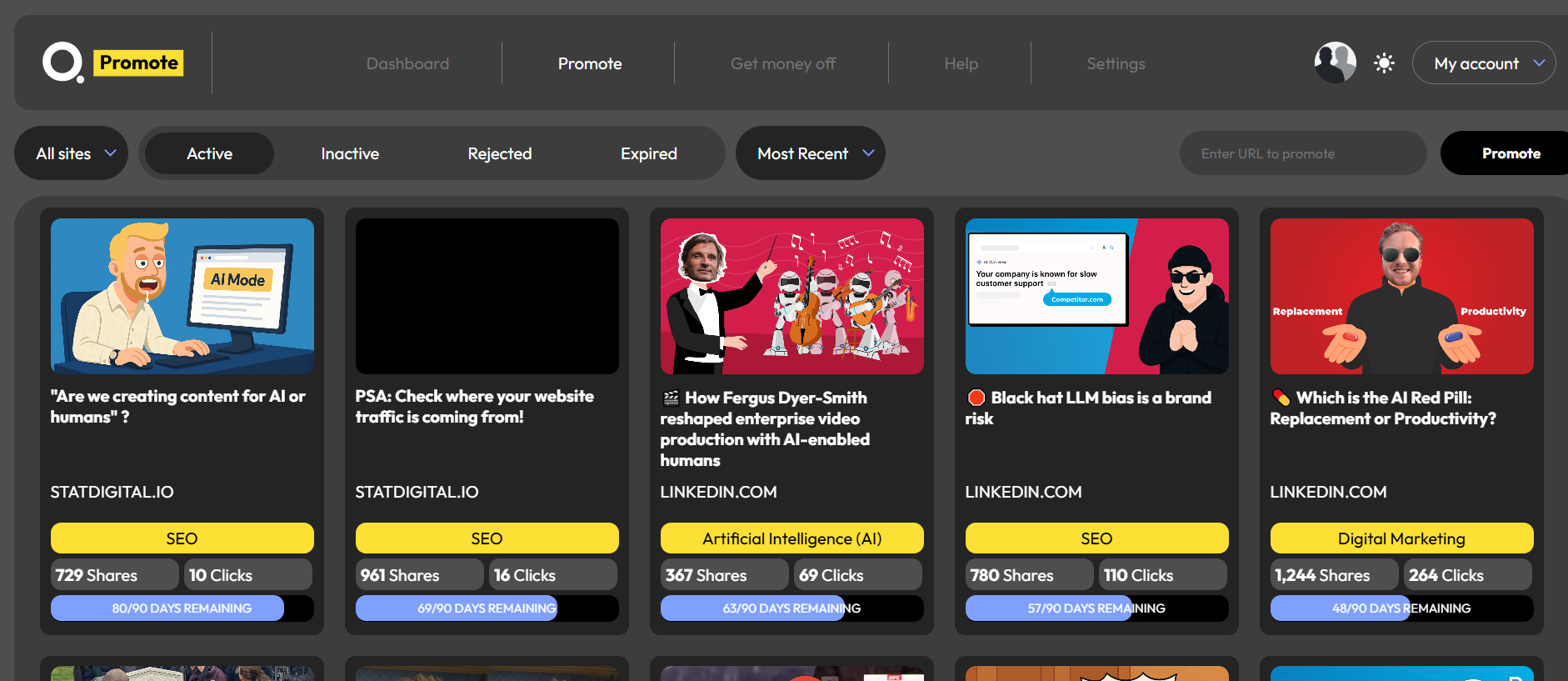1568x681 pixels.
Task: Click the 69 Clicks stat
Action: click(858, 575)
